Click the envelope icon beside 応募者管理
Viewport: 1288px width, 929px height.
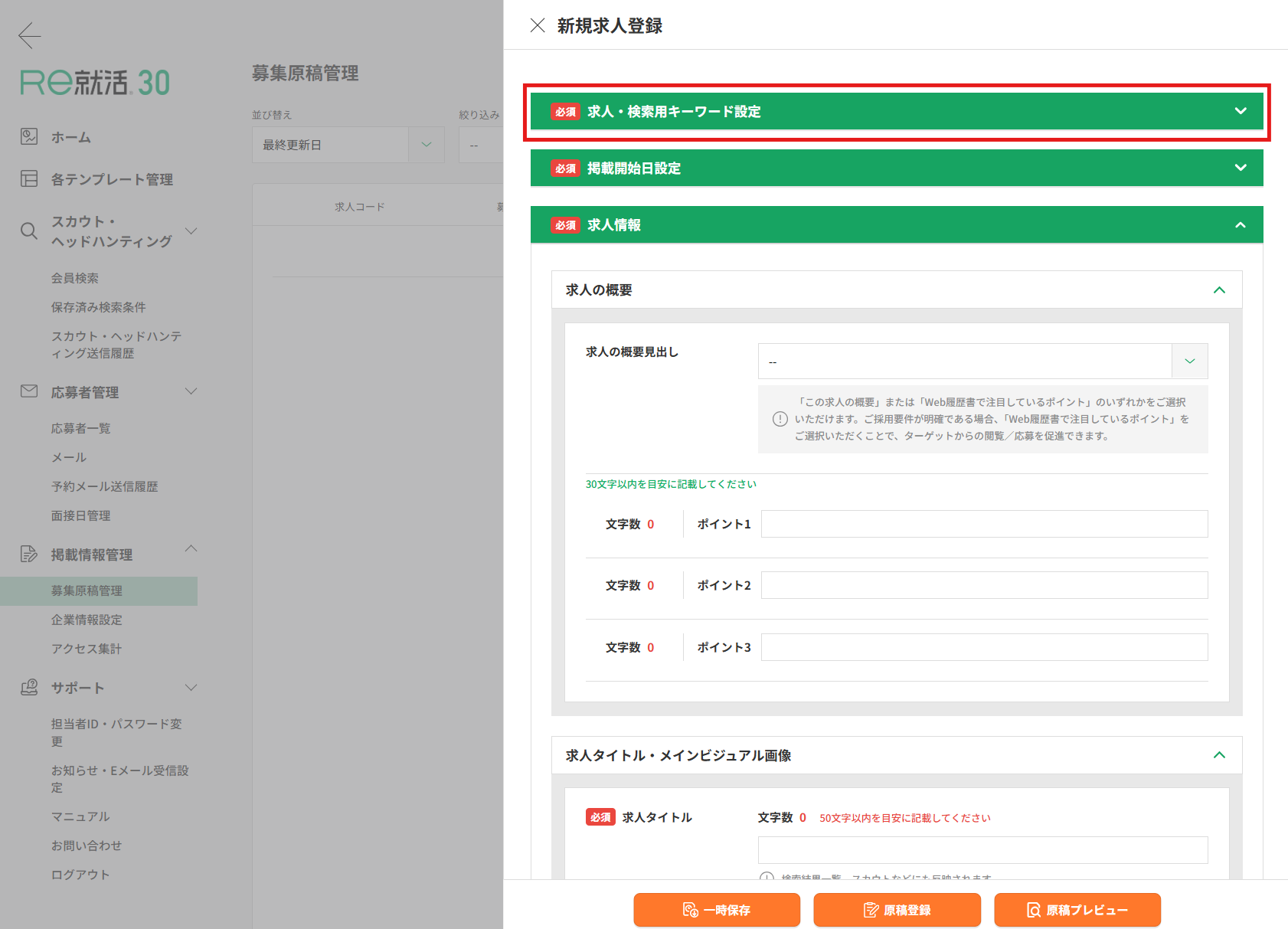29,391
